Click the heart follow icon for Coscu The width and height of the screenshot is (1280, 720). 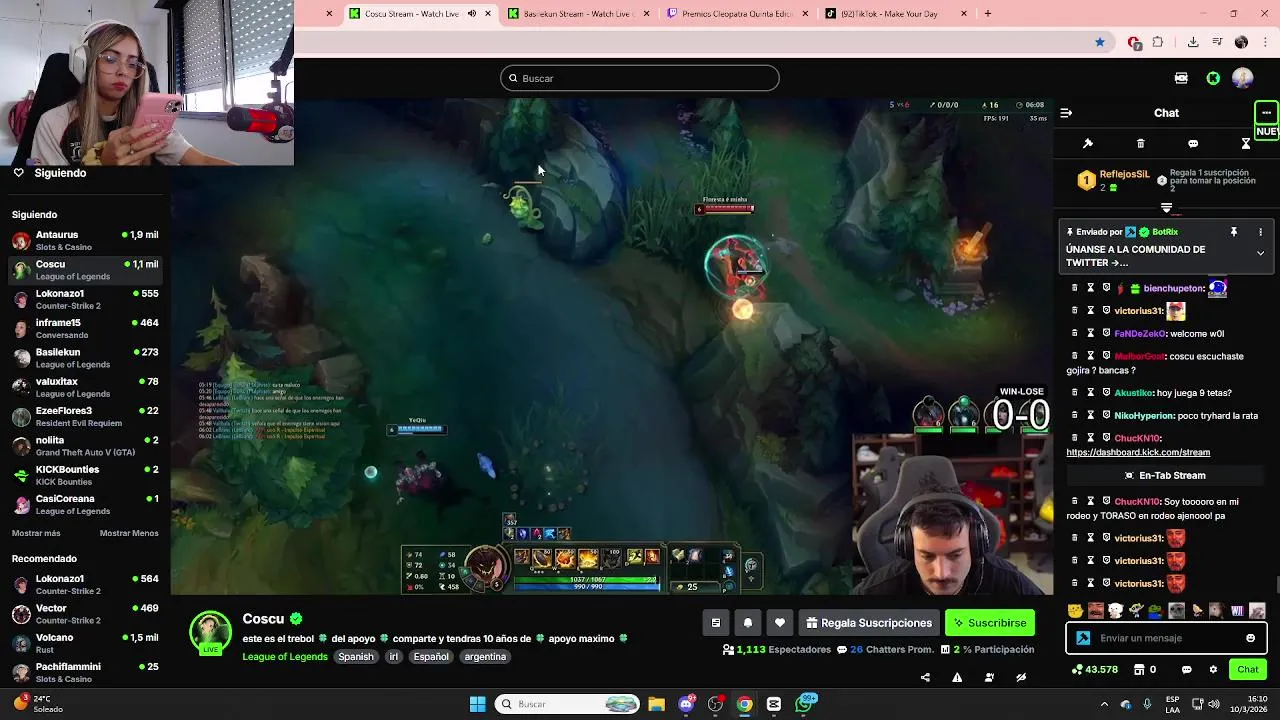click(780, 623)
